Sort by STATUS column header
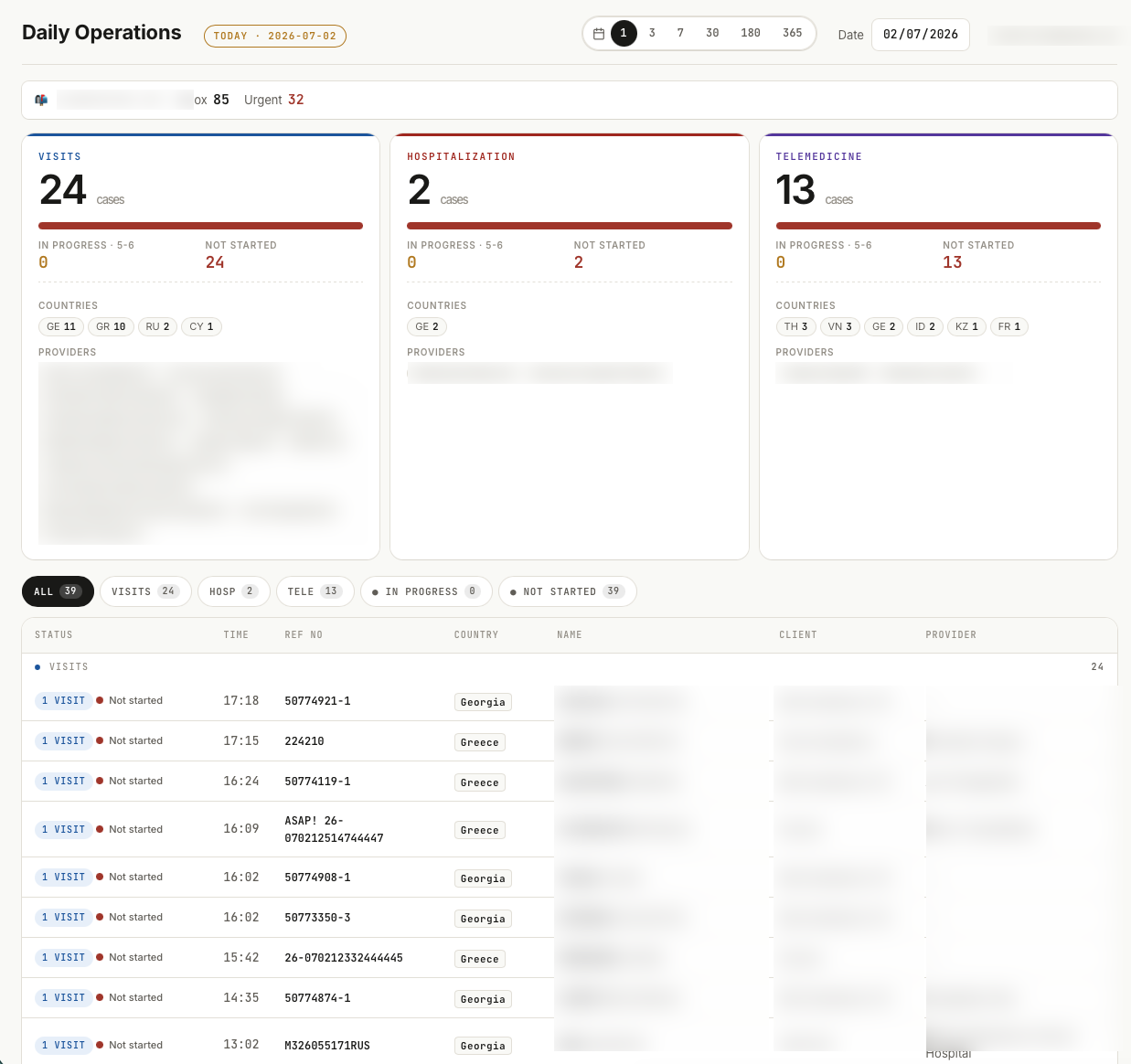Image resolution: width=1131 pixels, height=1064 pixels. coord(54,634)
